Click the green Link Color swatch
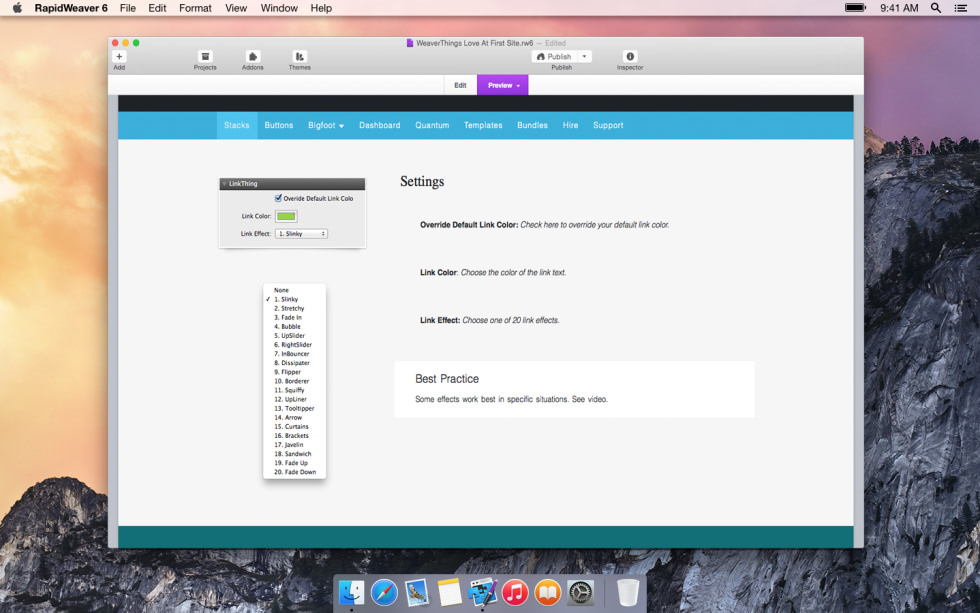 (286, 216)
